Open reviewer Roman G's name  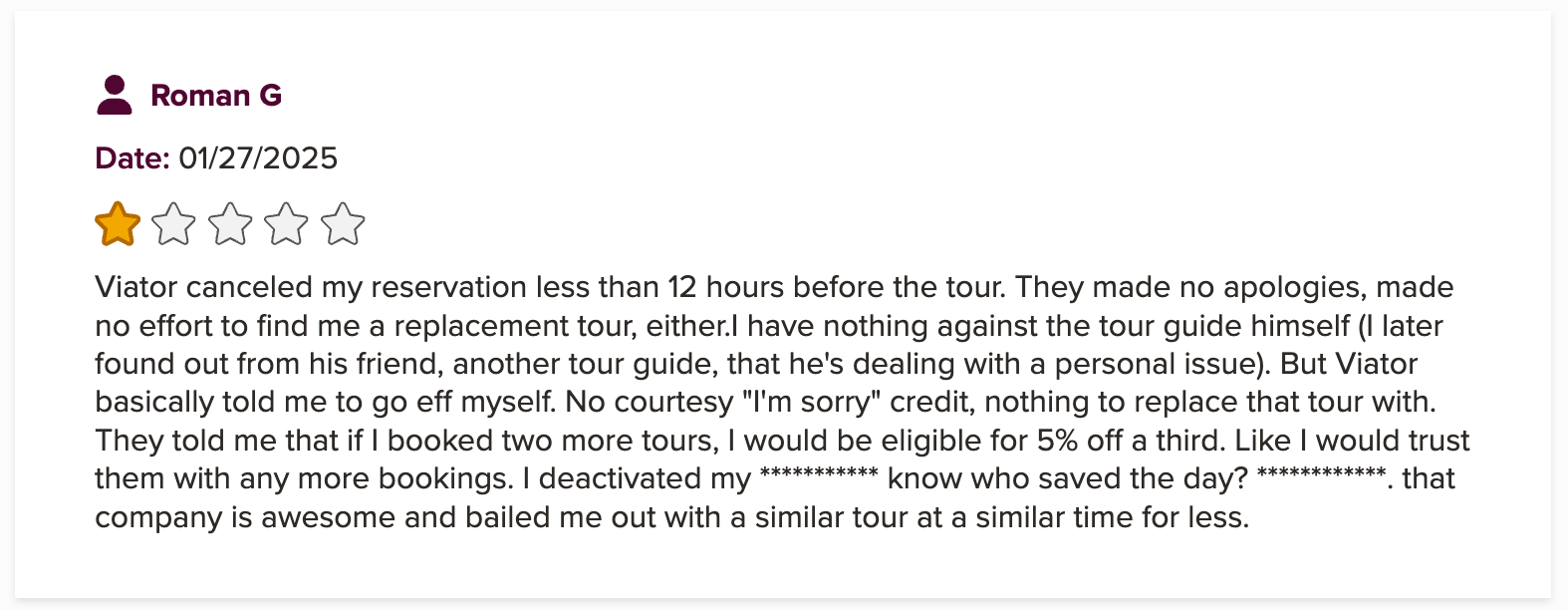click(x=216, y=96)
